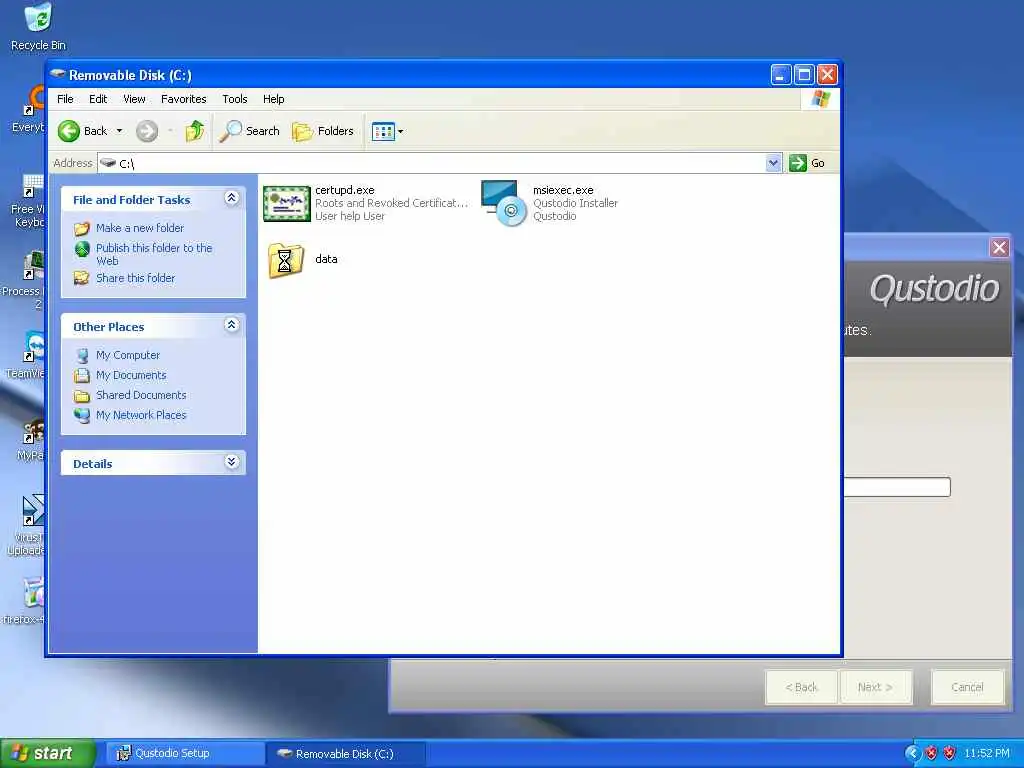This screenshot has height=768, width=1024.
Task: Select the certupd.exe certificate icon
Action: [x=287, y=204]
